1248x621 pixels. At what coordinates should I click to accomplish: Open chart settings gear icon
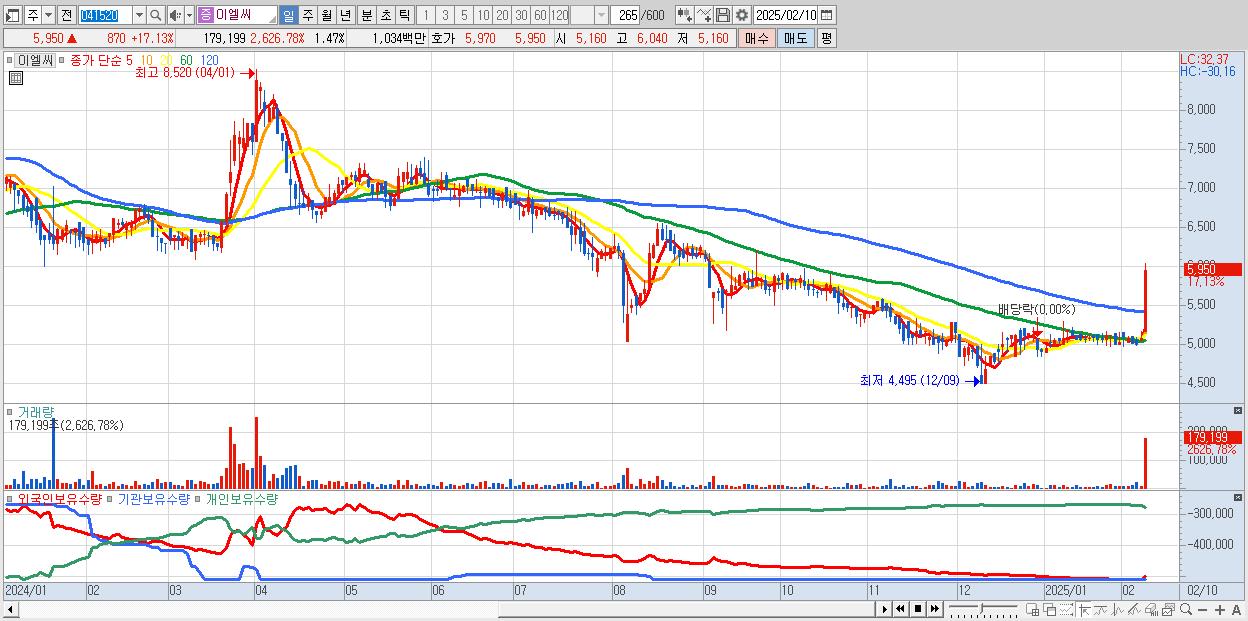point(742,15)
